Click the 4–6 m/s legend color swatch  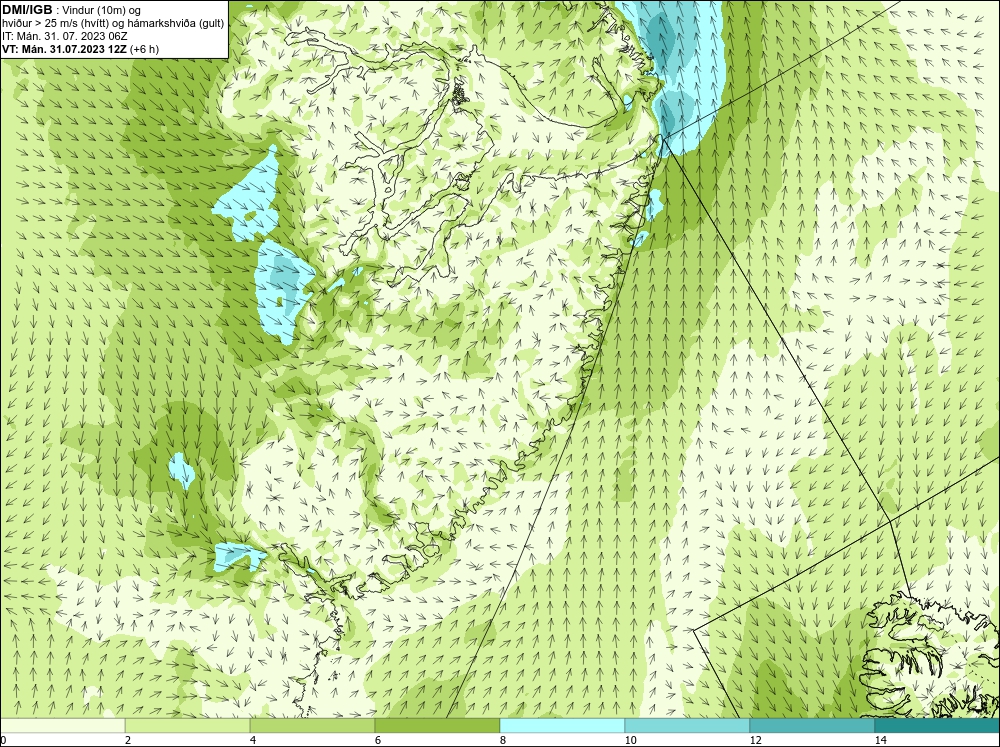312,726
